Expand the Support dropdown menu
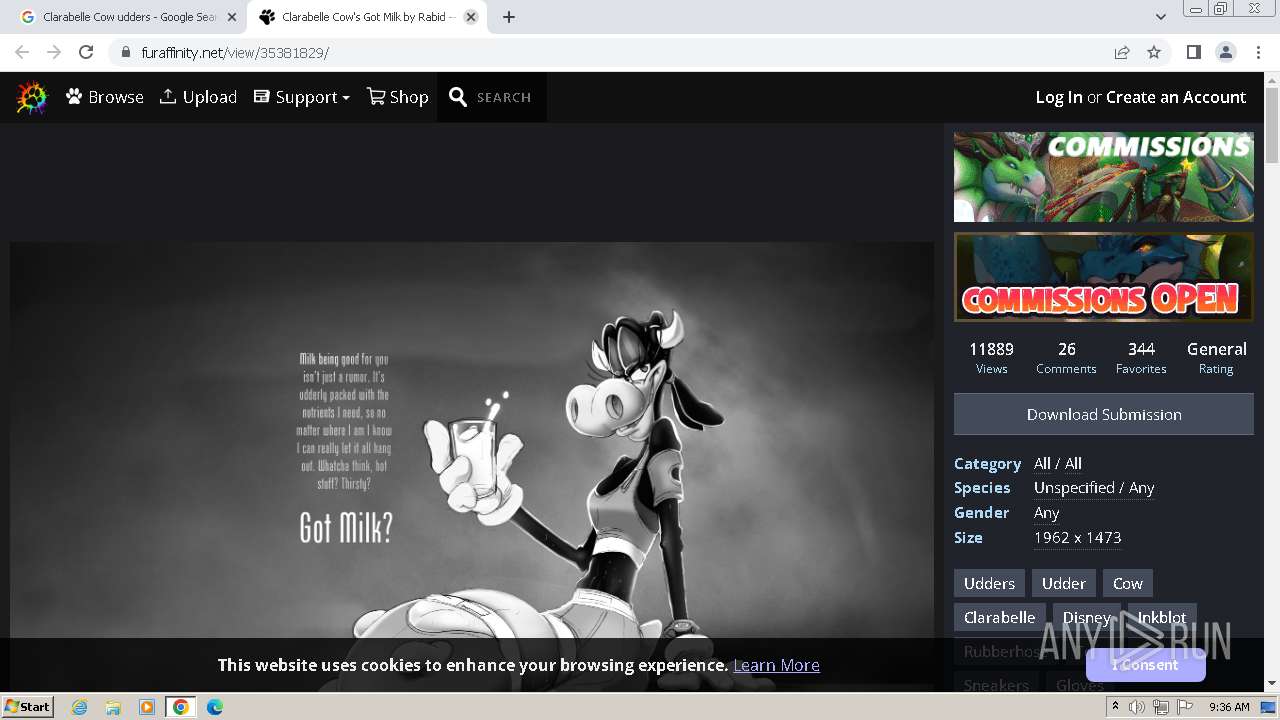 click(302, 97)
